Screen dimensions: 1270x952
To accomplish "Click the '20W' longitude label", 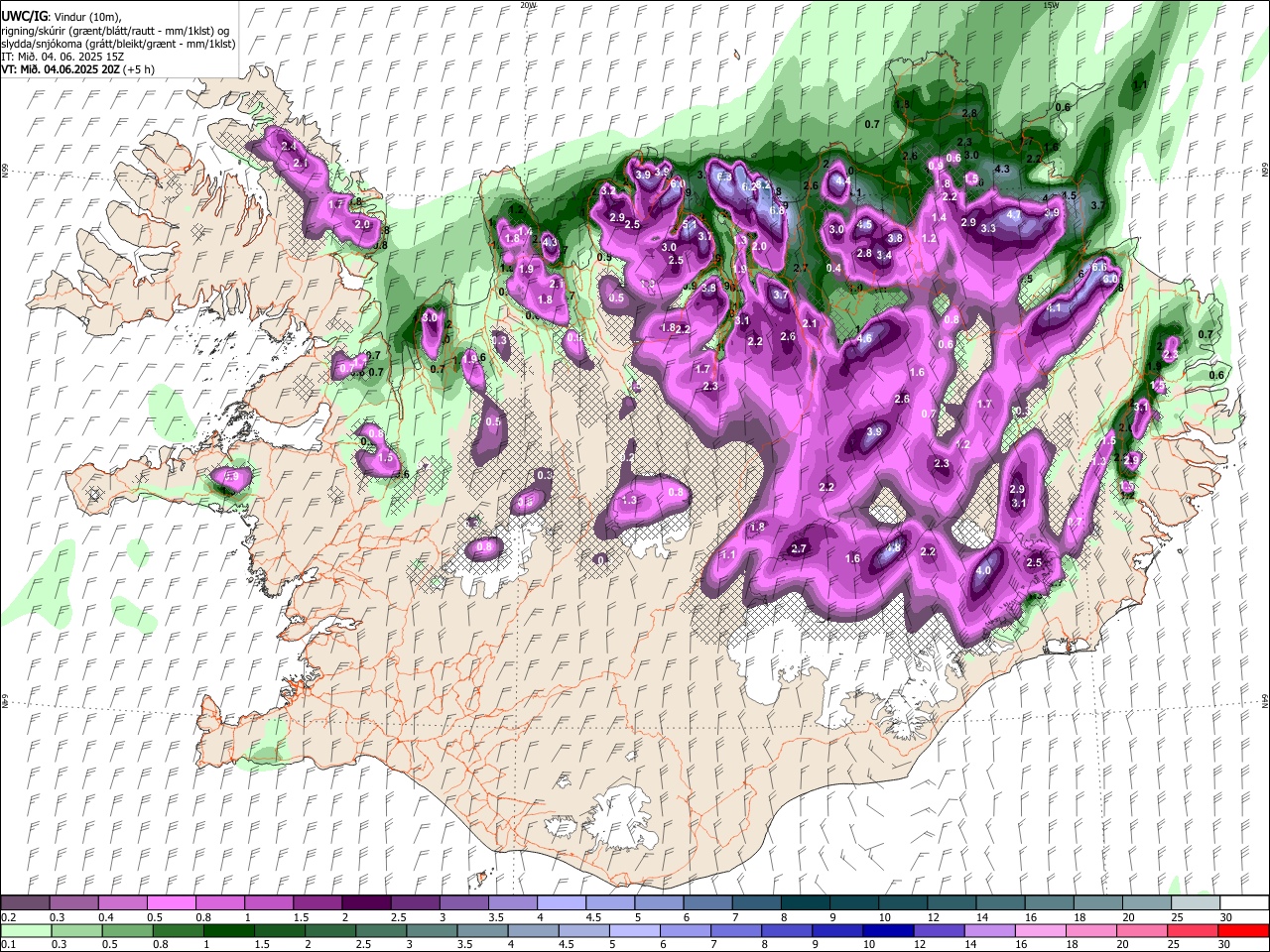I will tap(528, 5).
